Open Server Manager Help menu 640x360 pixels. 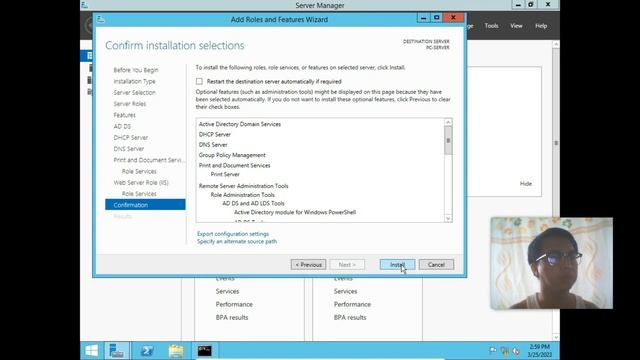click(541, 26)
